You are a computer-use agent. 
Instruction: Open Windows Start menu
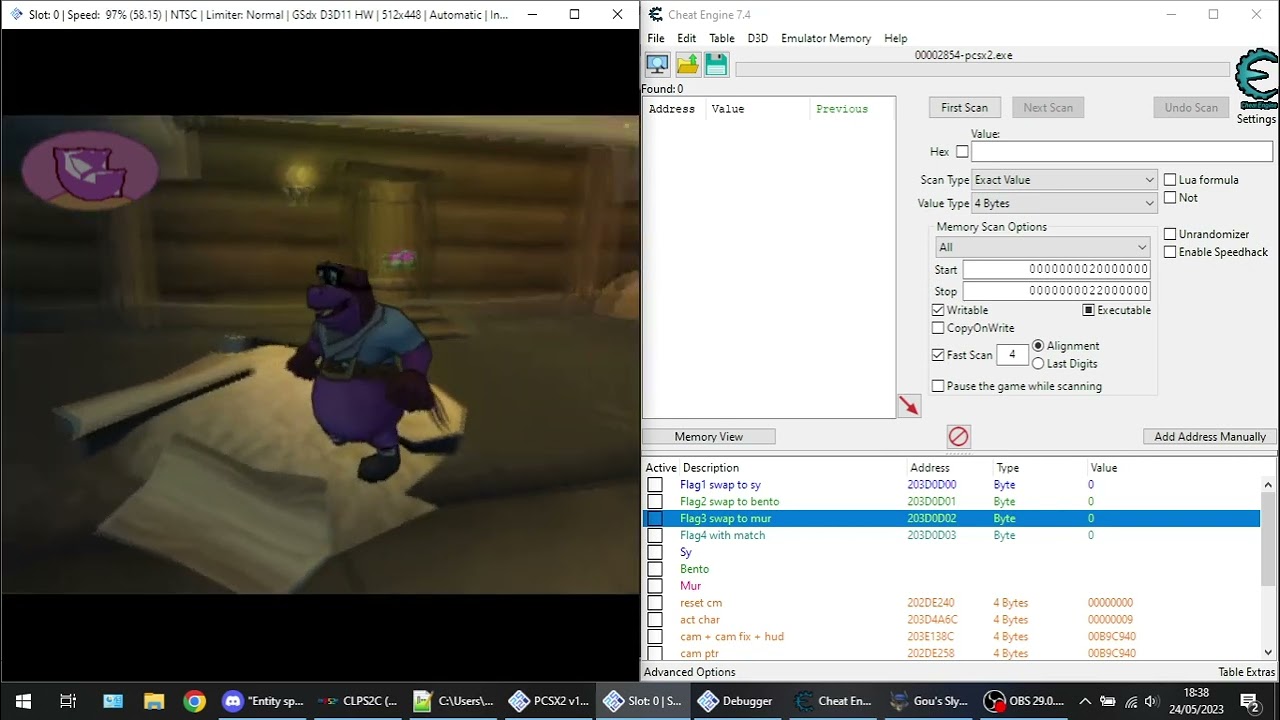pos(23,701)
